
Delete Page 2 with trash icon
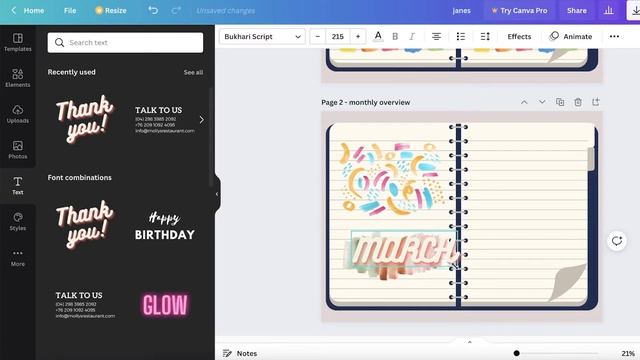click(578, 102)
